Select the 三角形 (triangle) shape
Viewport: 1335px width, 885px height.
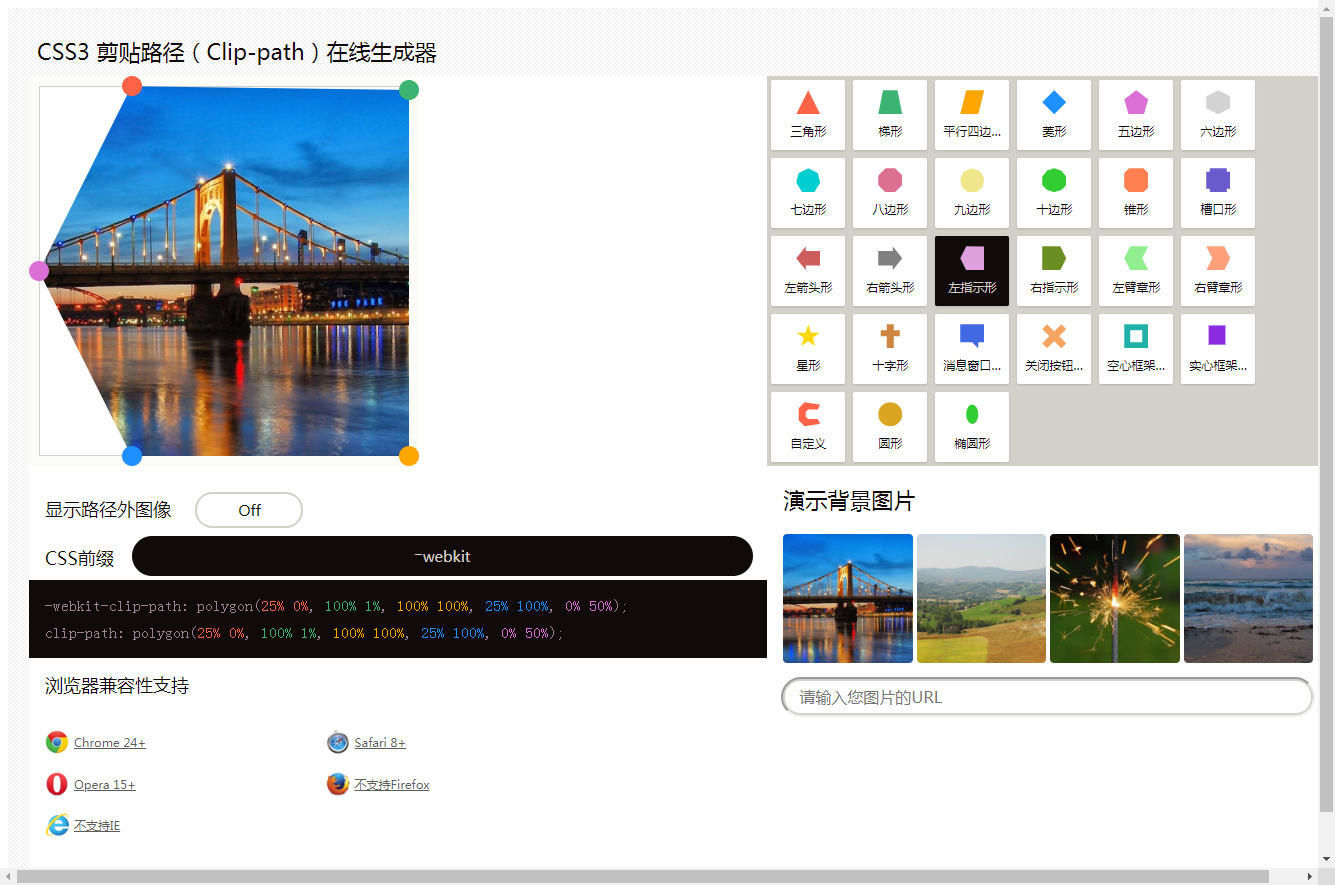pyautogui.click(x=807, y=114)
